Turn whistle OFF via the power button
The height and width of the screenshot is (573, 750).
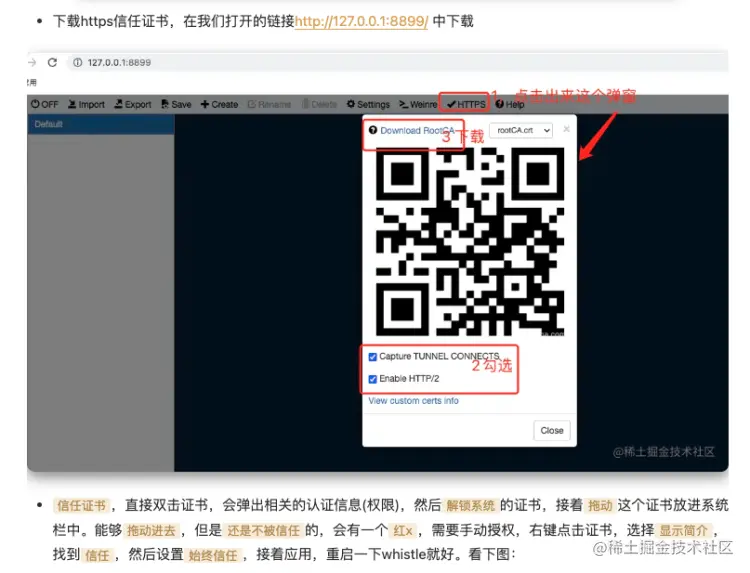[x=44, y=104]
